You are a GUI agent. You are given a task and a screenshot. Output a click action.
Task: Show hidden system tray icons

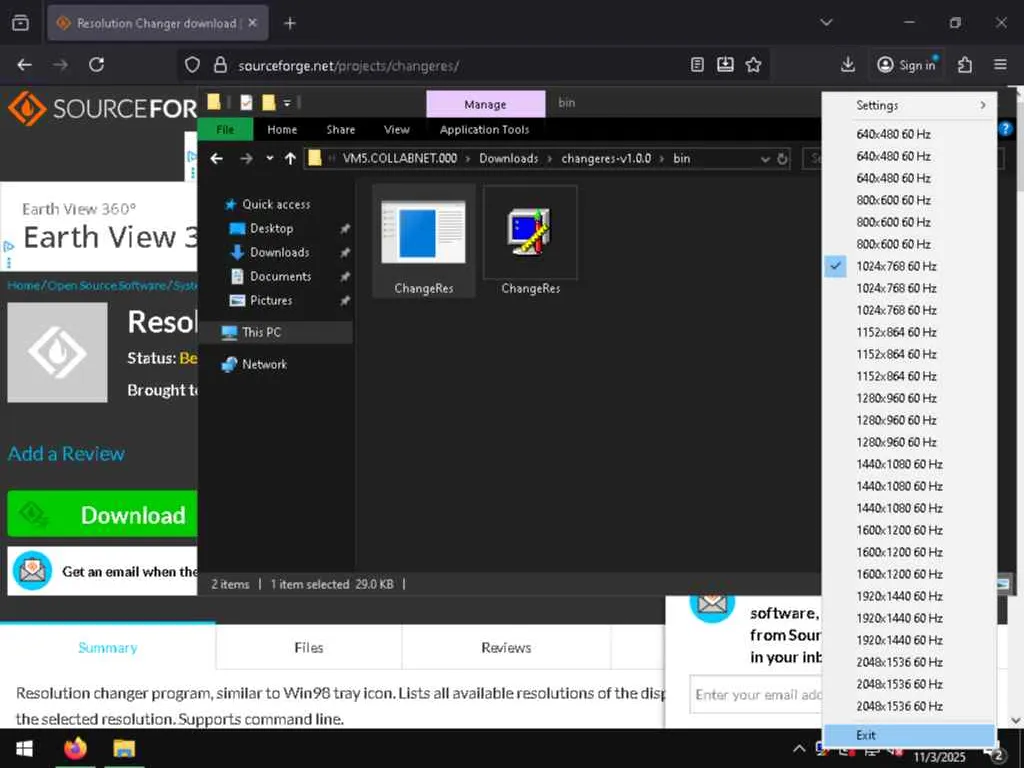click(x=799, y=748)
